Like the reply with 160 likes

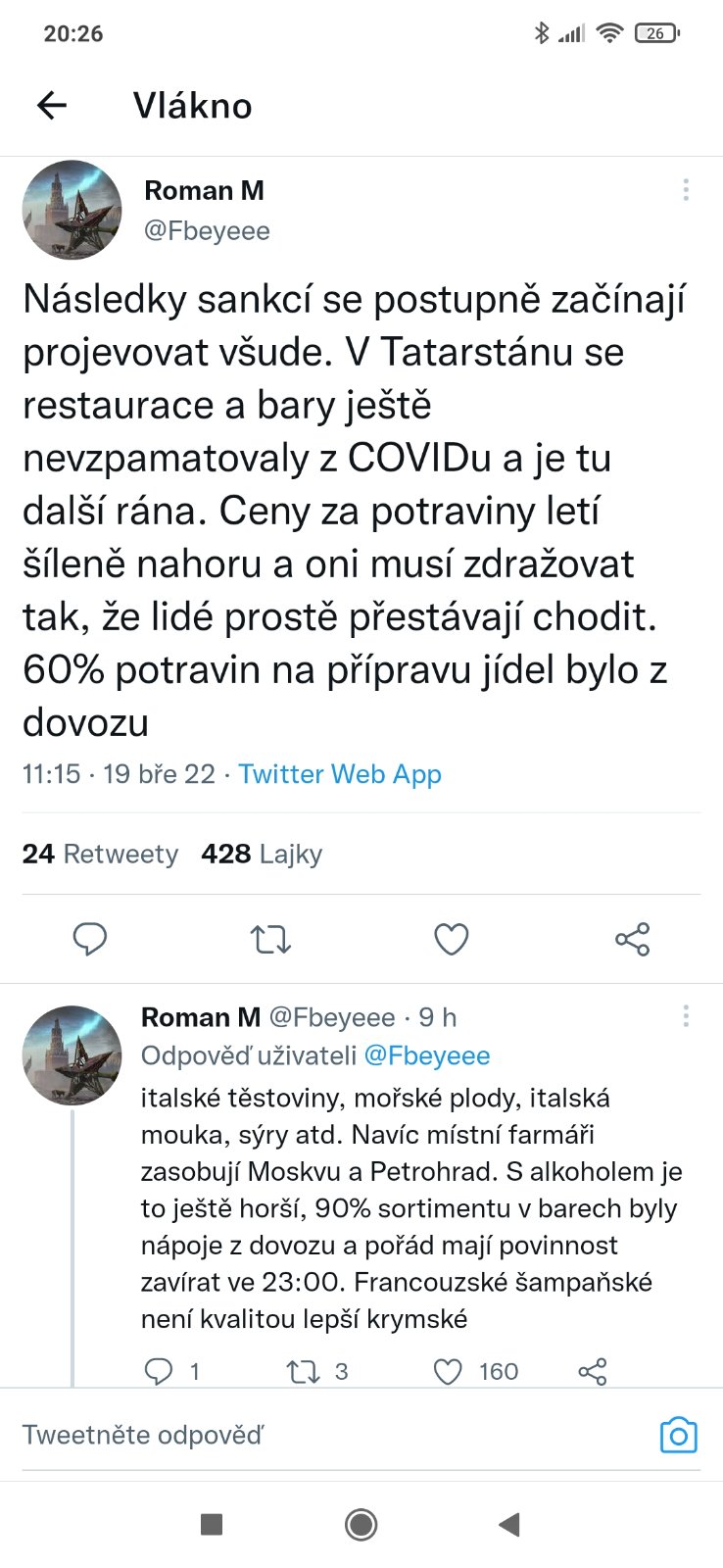click(x=448, y=1371)
